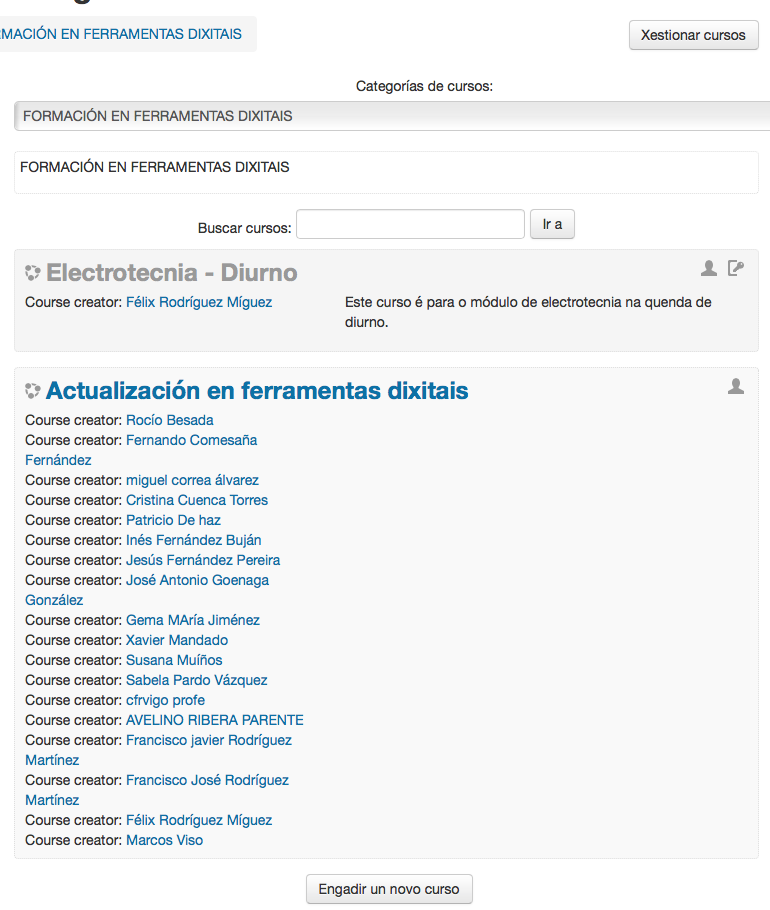This screenshot has width=770, height=910.
Task: Click the guest access icon for Electrotecnia - Diurno
Action: click(x=709, y=268)
